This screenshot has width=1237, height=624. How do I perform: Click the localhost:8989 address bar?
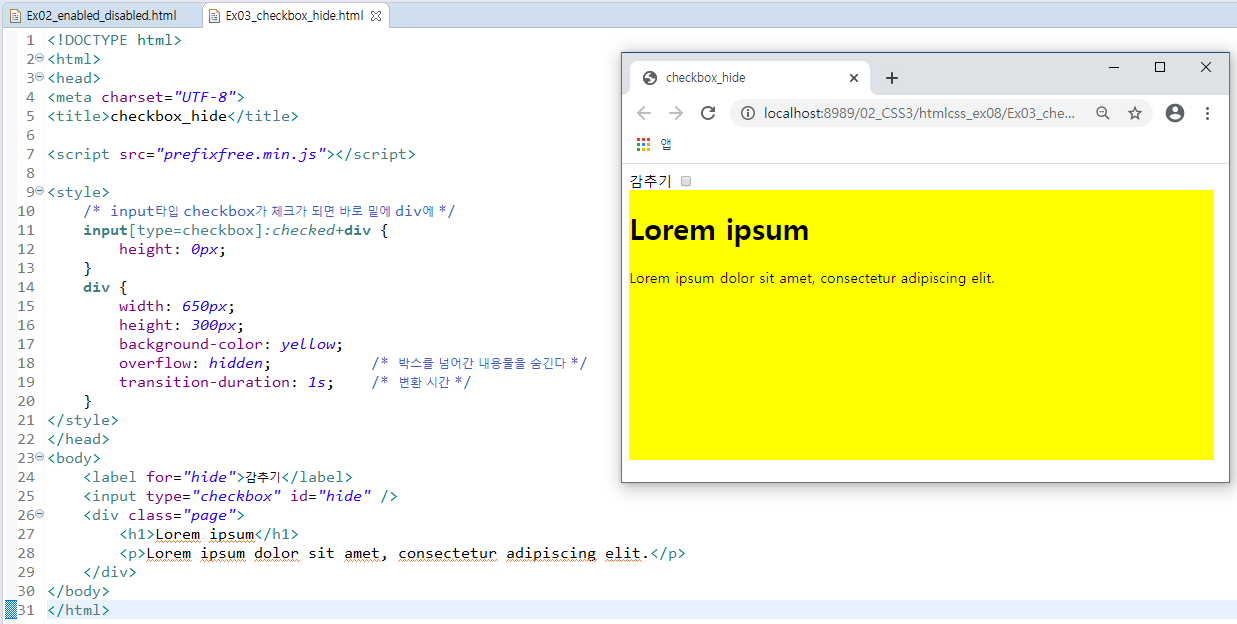[x=920, y=113]
